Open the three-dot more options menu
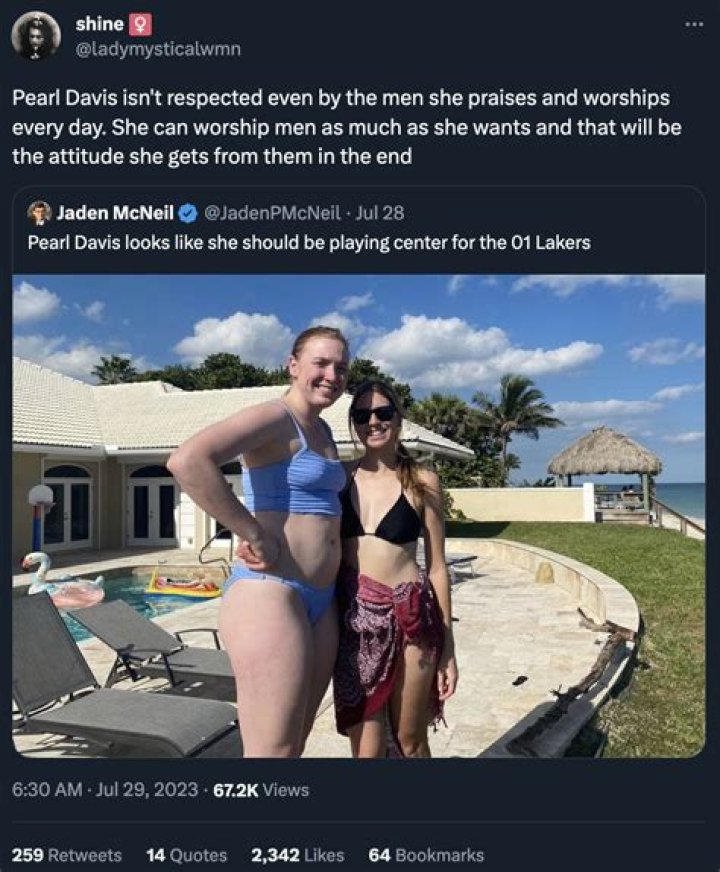The width and height of the screenshot is (720, 872). 694,24
